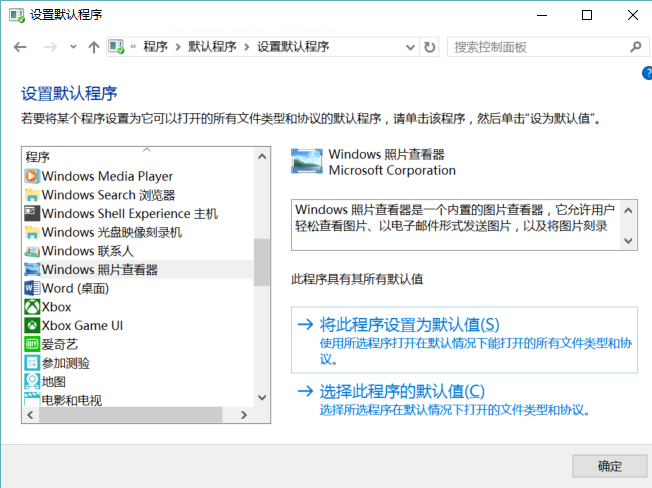Click the breadcrumb overflow chevron «
This screenshot has width=652, height=488.
(x=133, y=47)
